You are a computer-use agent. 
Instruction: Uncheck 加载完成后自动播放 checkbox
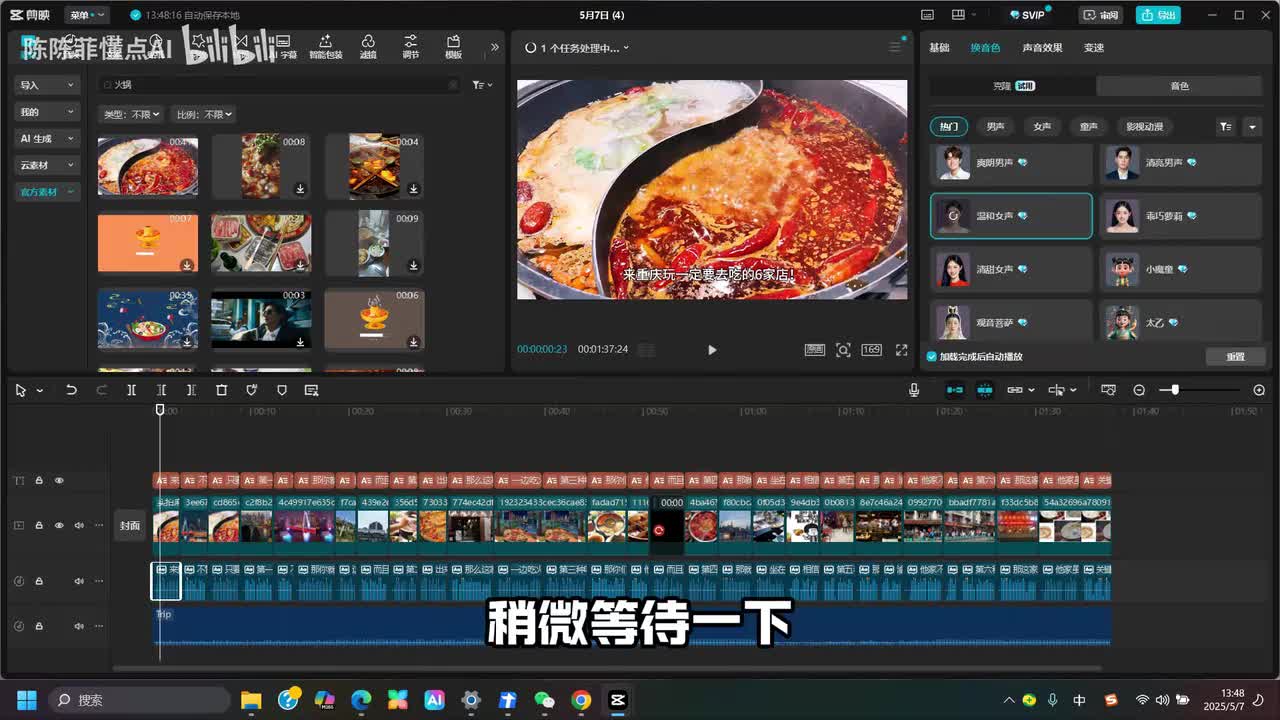click(x=932, y=357)
